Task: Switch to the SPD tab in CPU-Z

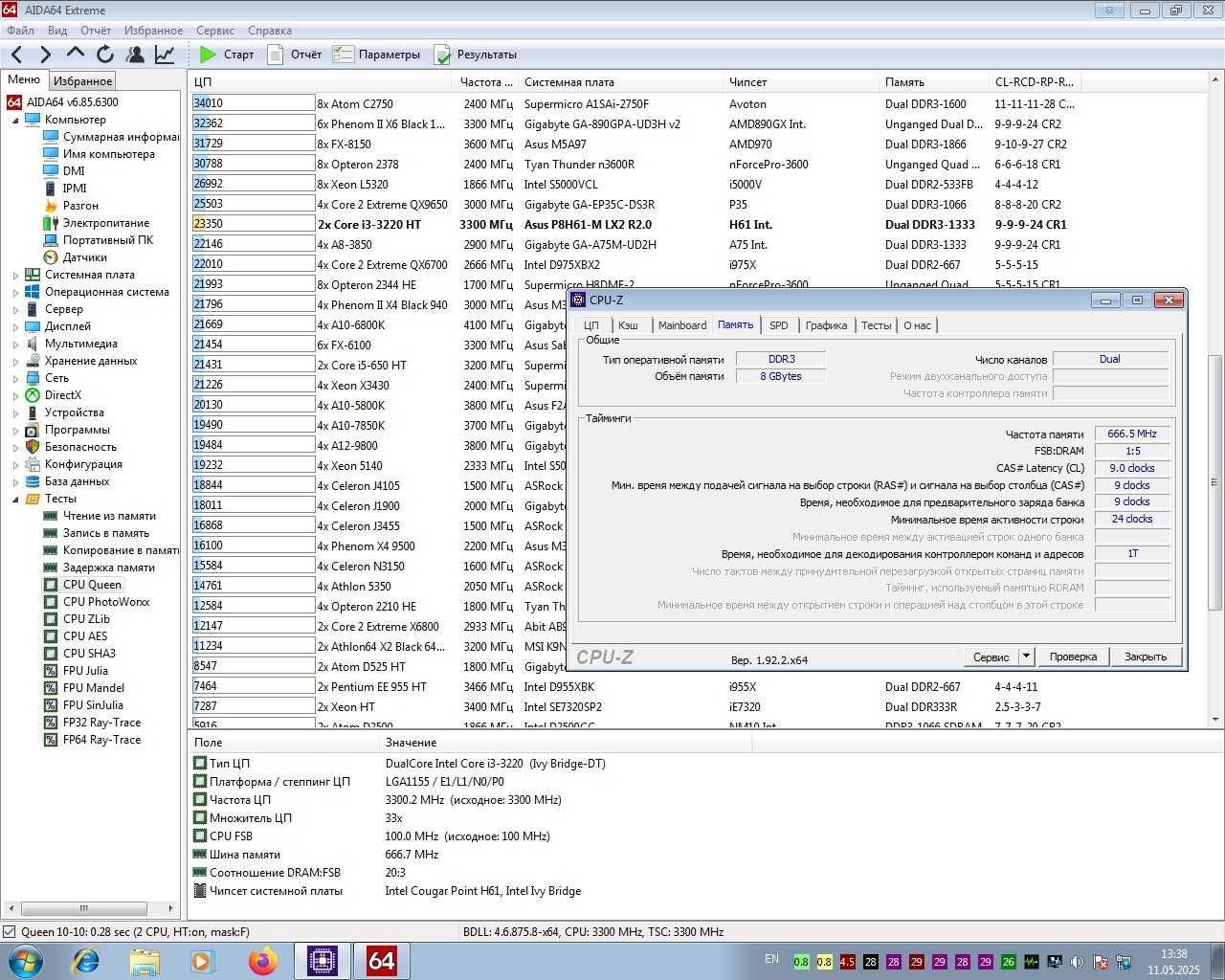Action: pos(779,325)
